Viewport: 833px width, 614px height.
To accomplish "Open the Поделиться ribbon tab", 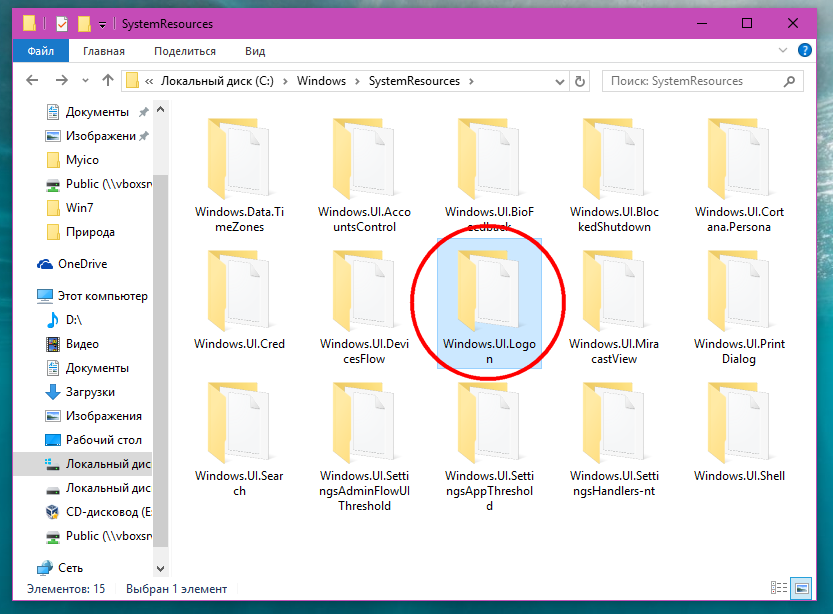I will click(185, 51).
